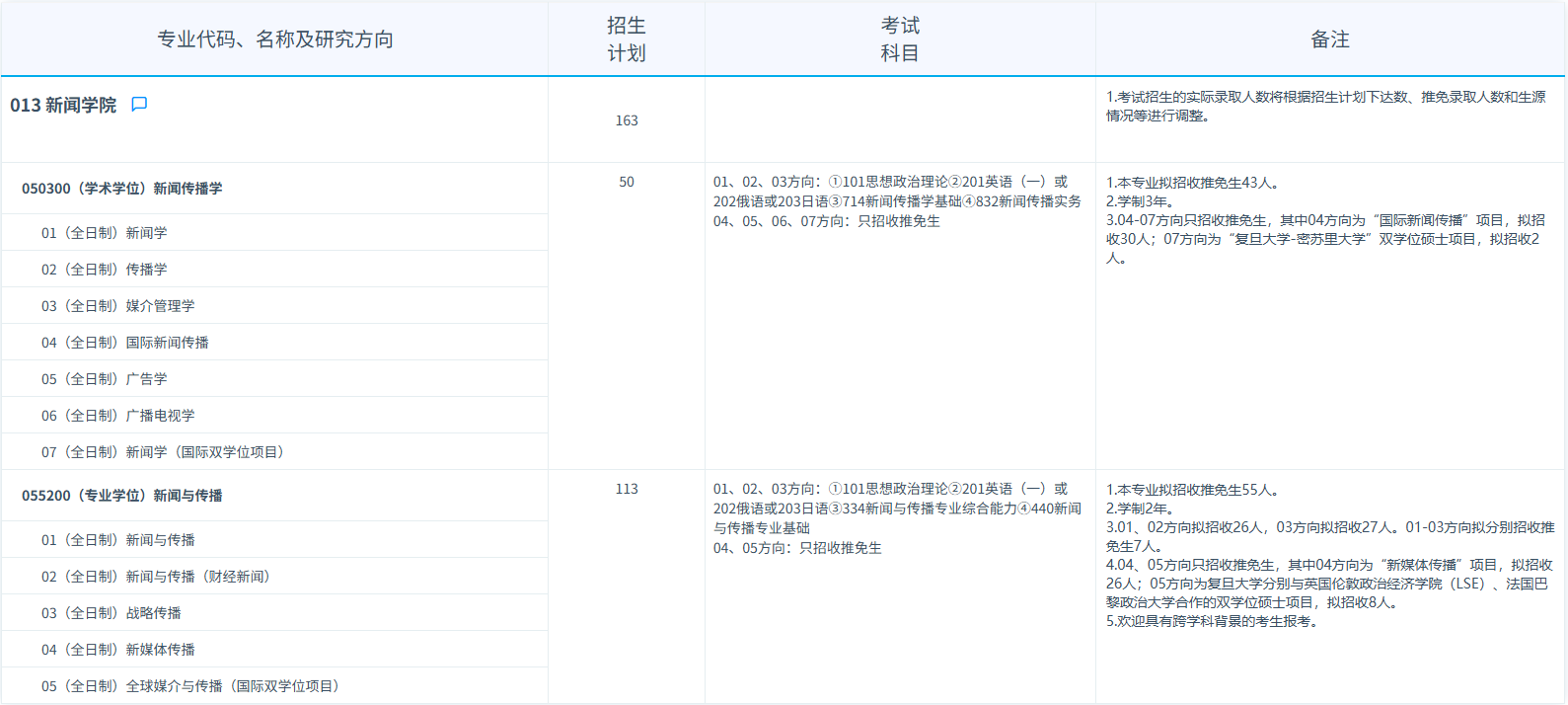Open the 055200（专业学位）新闻与传播 program row
This screenshot has width=1568, height=705.
coord(122,496)
